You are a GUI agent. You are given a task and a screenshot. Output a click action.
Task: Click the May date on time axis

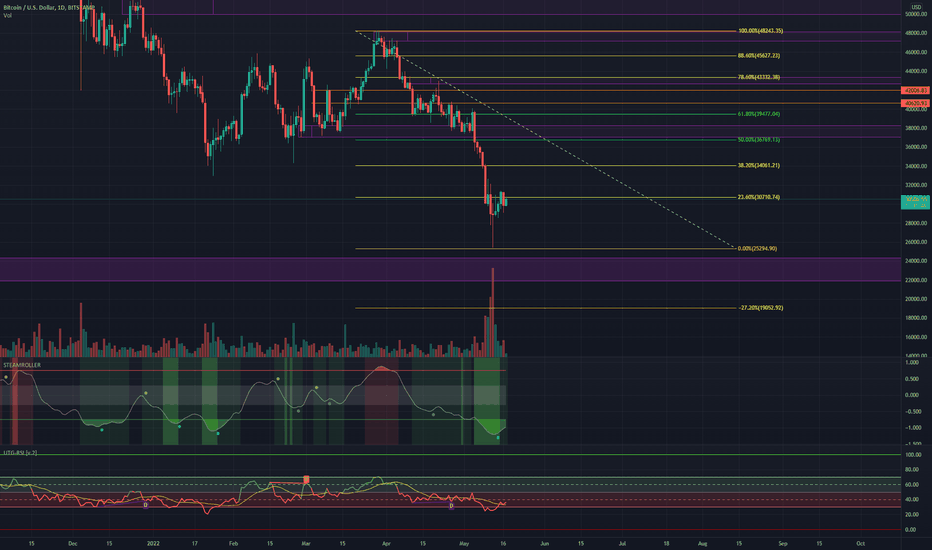[464, 543]
